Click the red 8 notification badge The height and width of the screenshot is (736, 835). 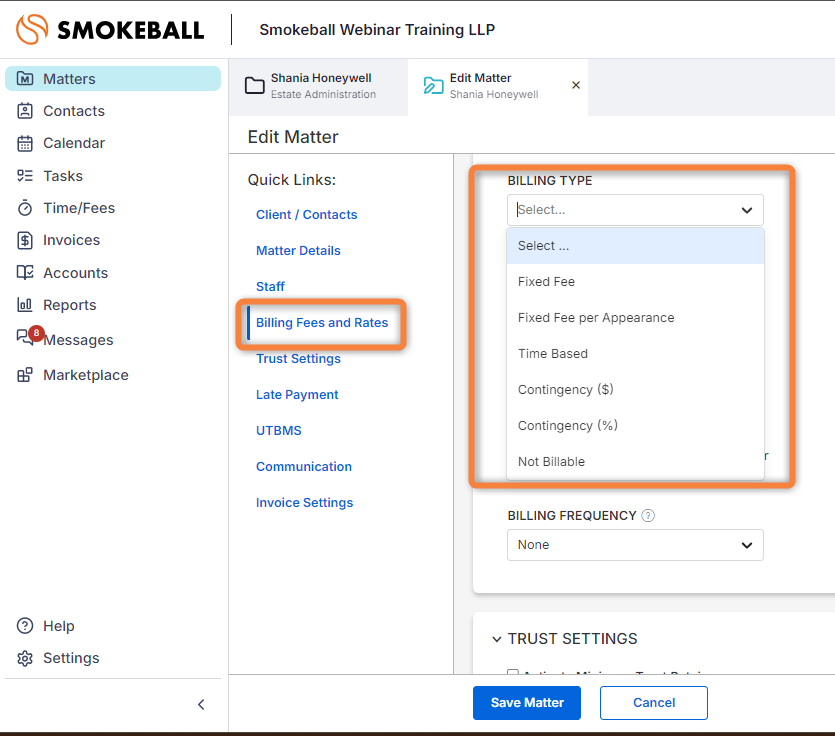(x=36, y=333)
